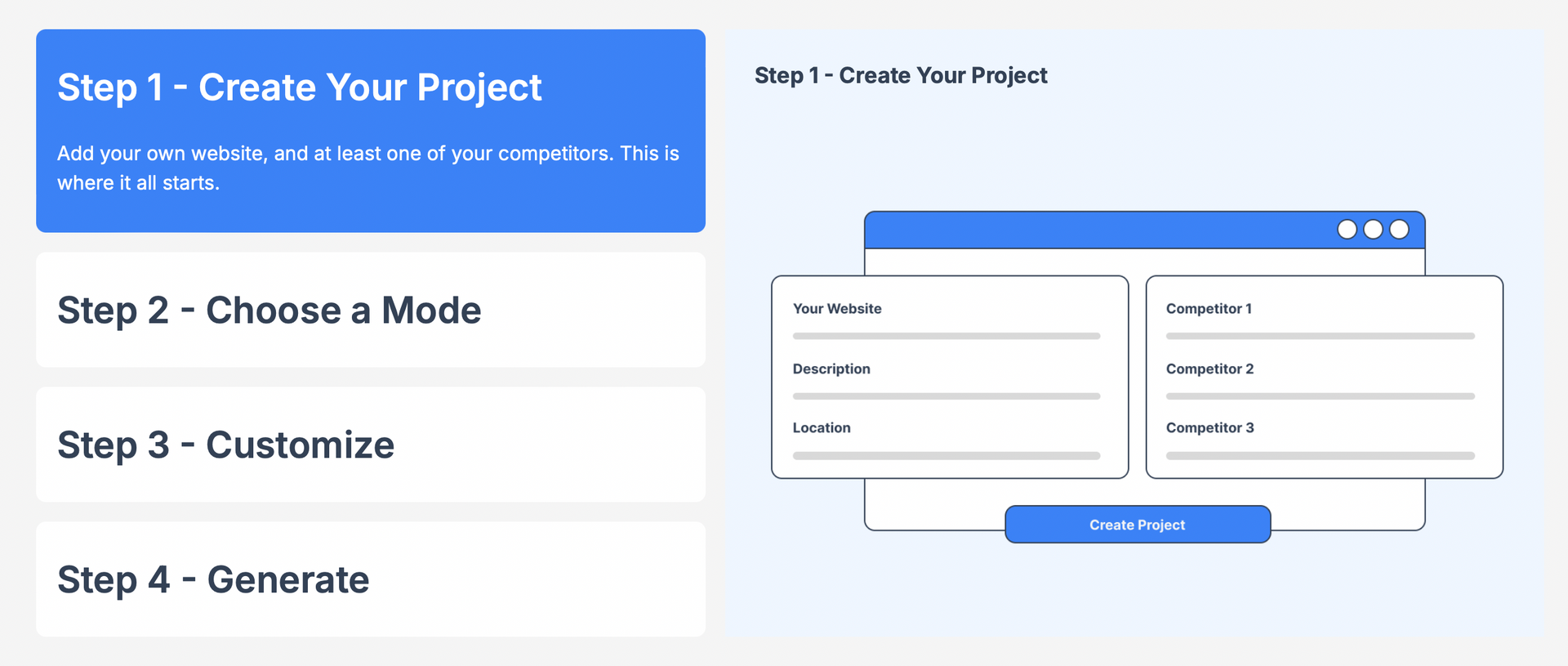Open Step 2 - Choose a Mode
The height and width of the screenshot is (666, 1568).
click(371, 310)
